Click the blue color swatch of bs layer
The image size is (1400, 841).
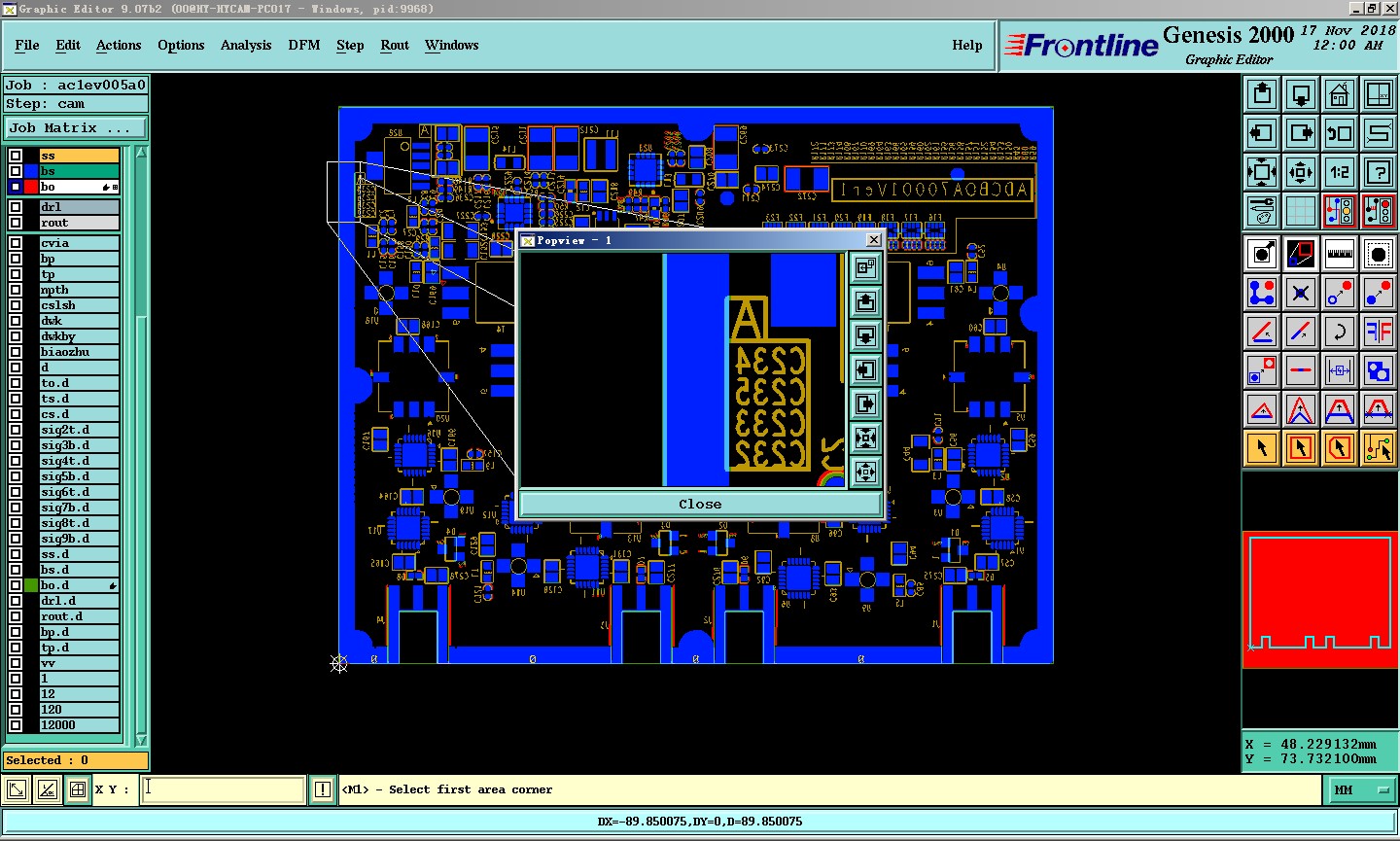pyautogui.click(x=31, y=171)
